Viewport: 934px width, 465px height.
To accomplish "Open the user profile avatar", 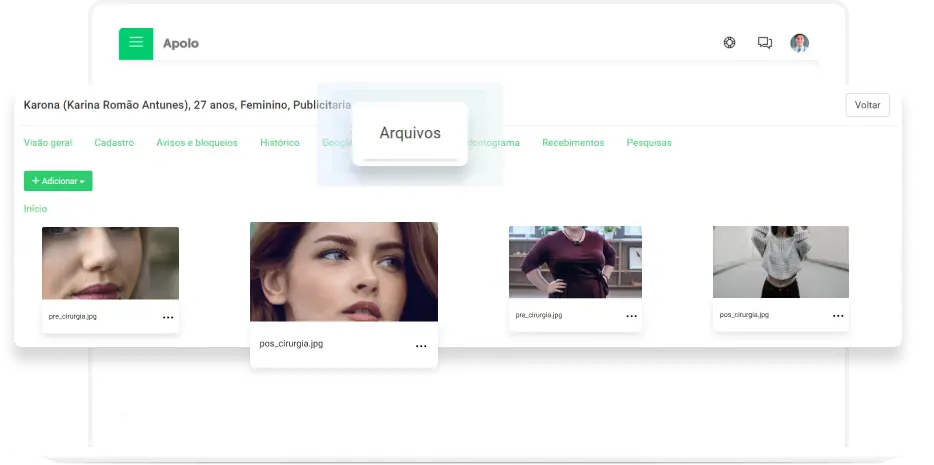I will point(799,43).
